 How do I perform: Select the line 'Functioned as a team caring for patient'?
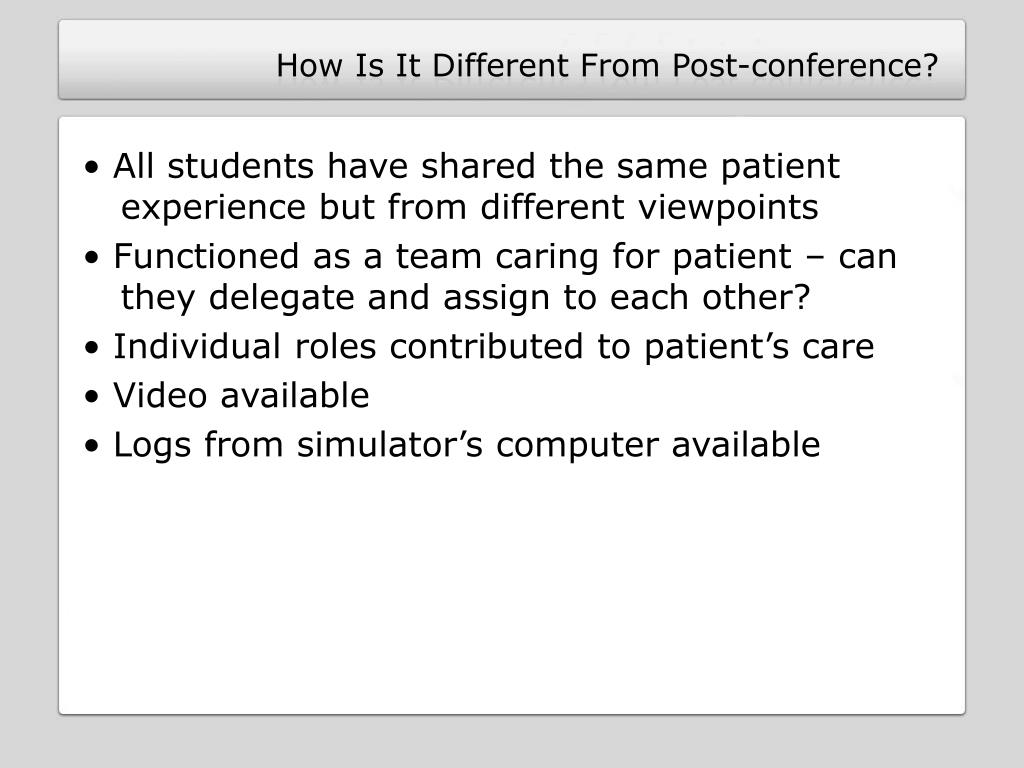click(452, 255)
